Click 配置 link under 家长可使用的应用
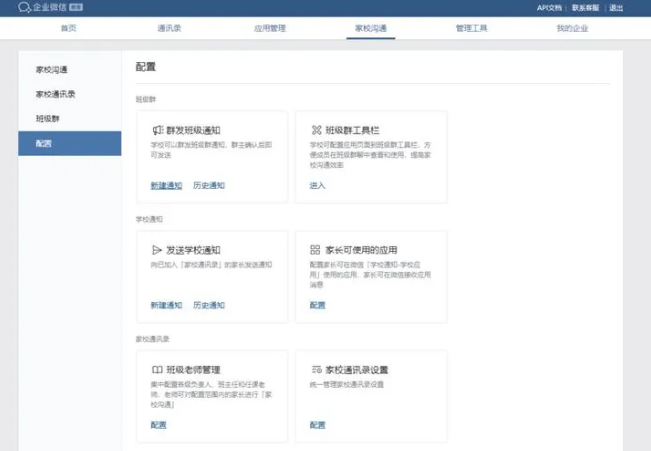The height and width of the screenshot is (451, 651). pyautogui.click(x=318, y=305)
